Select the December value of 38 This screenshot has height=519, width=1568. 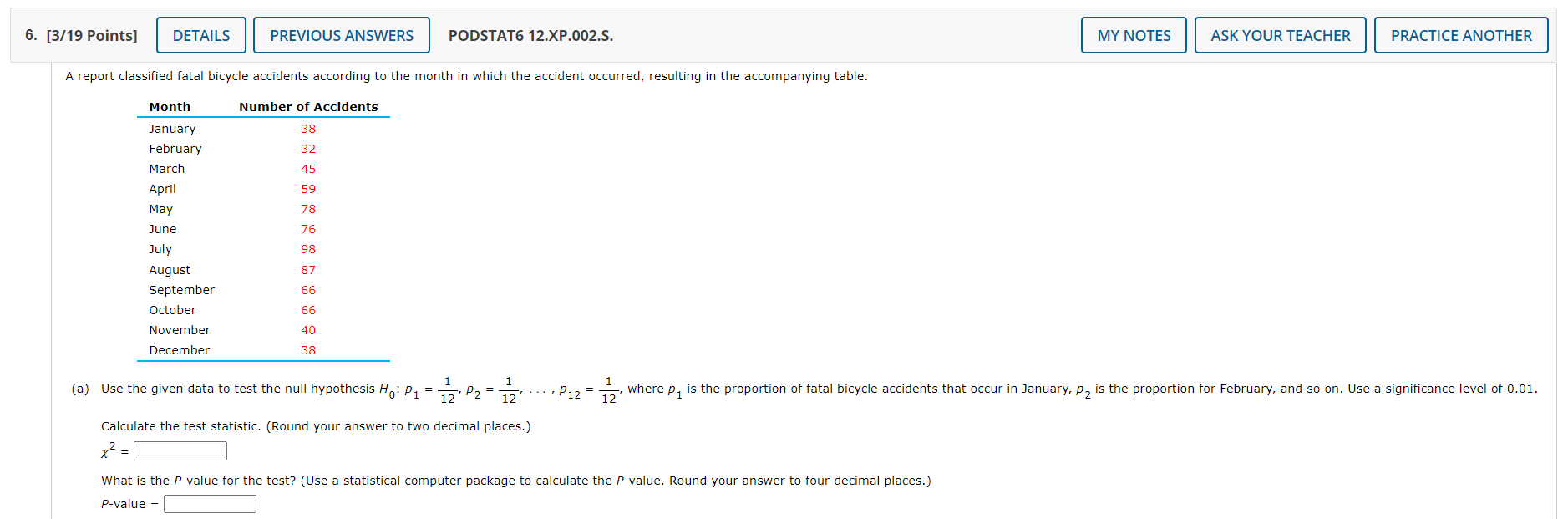(308, 350)
